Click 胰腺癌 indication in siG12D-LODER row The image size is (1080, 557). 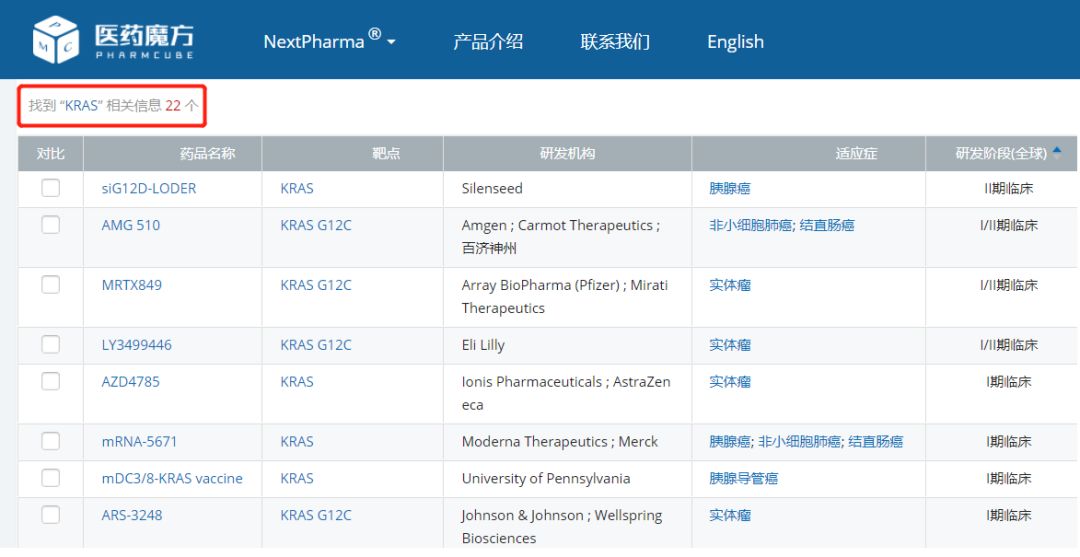tap(729, 189)
